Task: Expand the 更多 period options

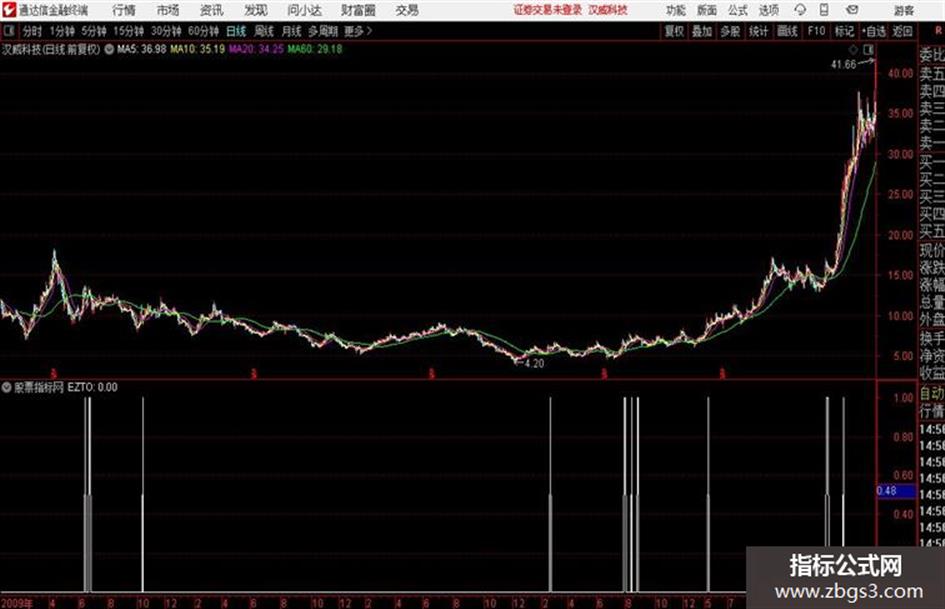Action: (x=358, y=31)
